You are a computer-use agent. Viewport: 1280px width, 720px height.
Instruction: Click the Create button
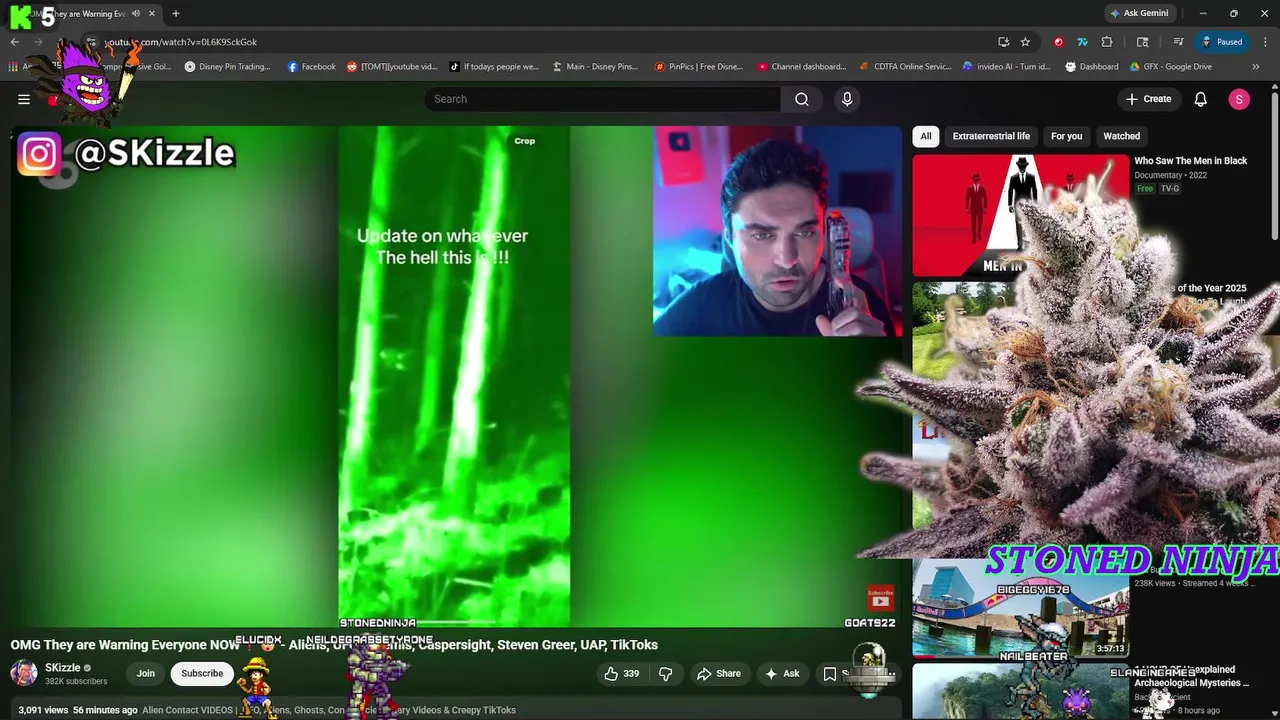(x=1148, y=99)
